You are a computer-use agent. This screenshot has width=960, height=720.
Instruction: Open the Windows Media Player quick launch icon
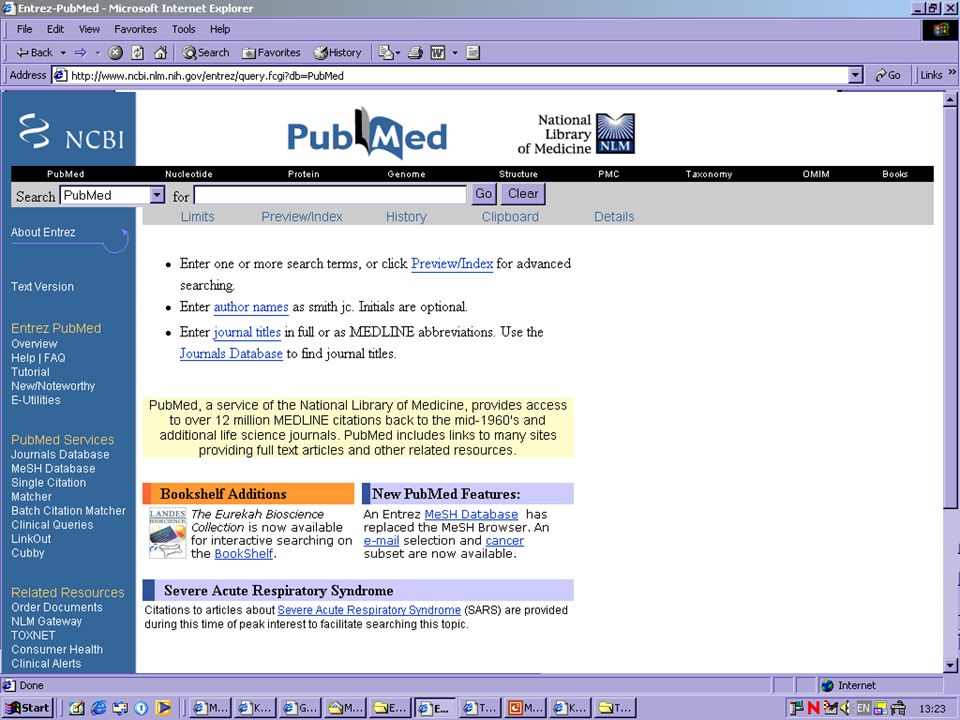(163, 708)
